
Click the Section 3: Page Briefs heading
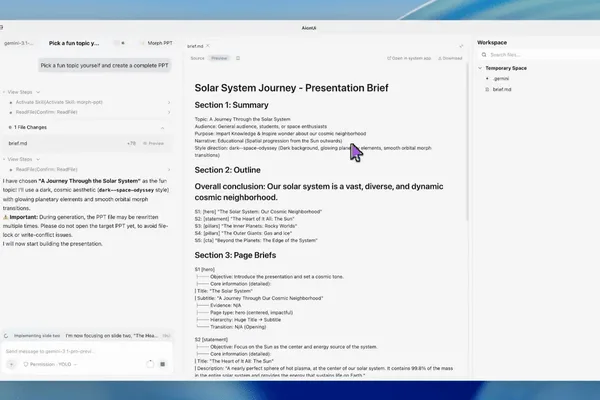(x=235, y=255)
